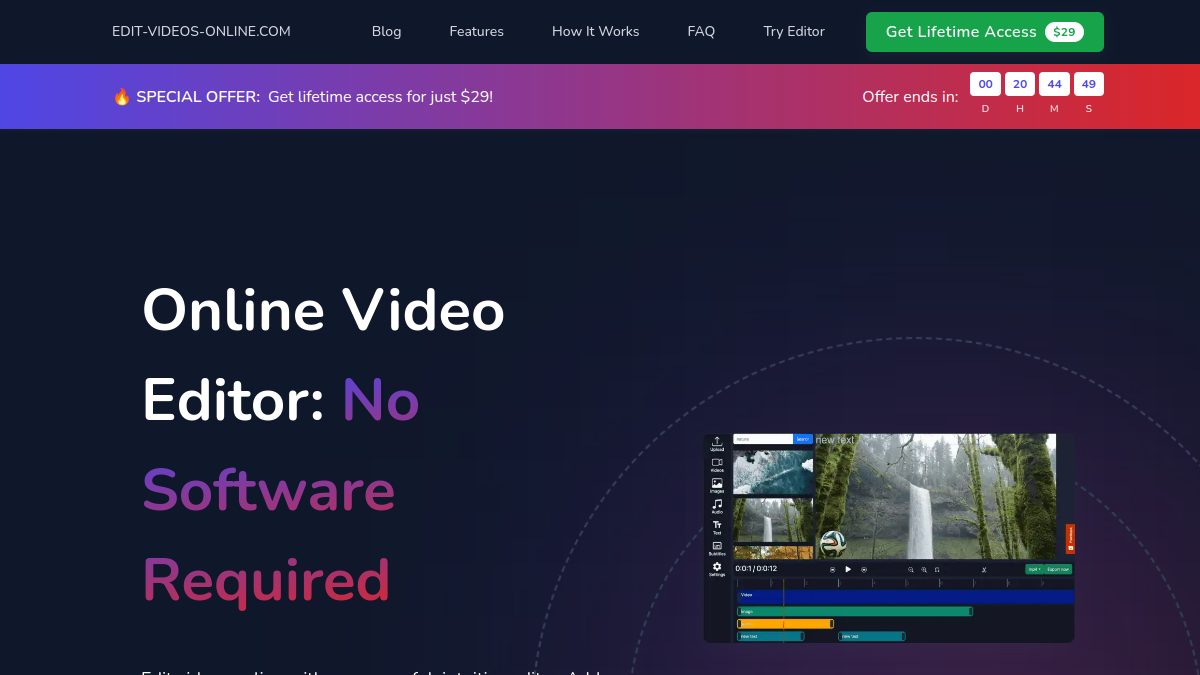Viewport: 1200px width, 675px height.
Task: Go to Features in the top navigation
Action: (x=476, y=32)
